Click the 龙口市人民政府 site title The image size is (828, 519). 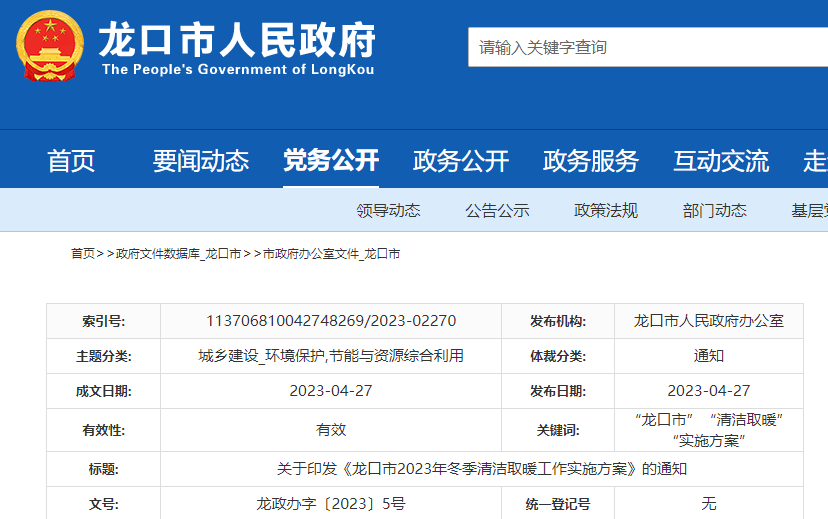pos(236,40)
